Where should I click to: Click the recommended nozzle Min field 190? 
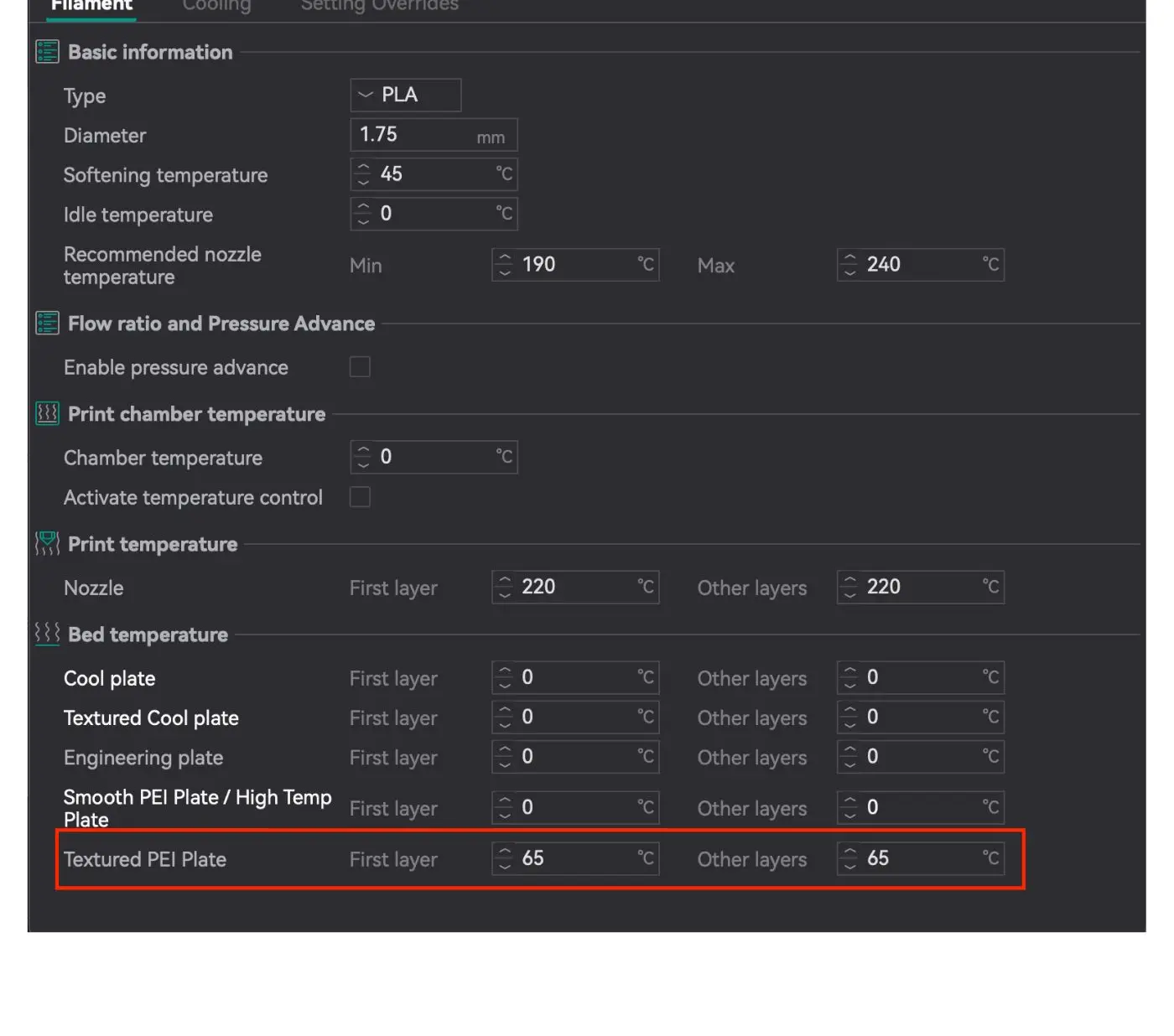(575, 265)
